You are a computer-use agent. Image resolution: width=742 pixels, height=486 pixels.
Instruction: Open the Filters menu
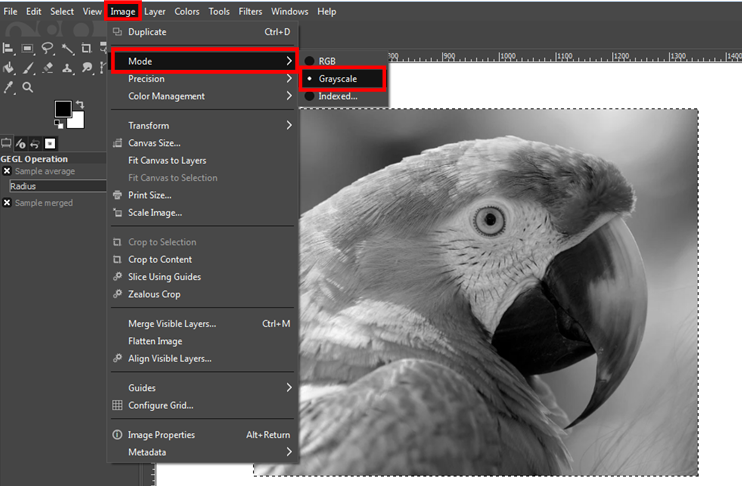250,12
